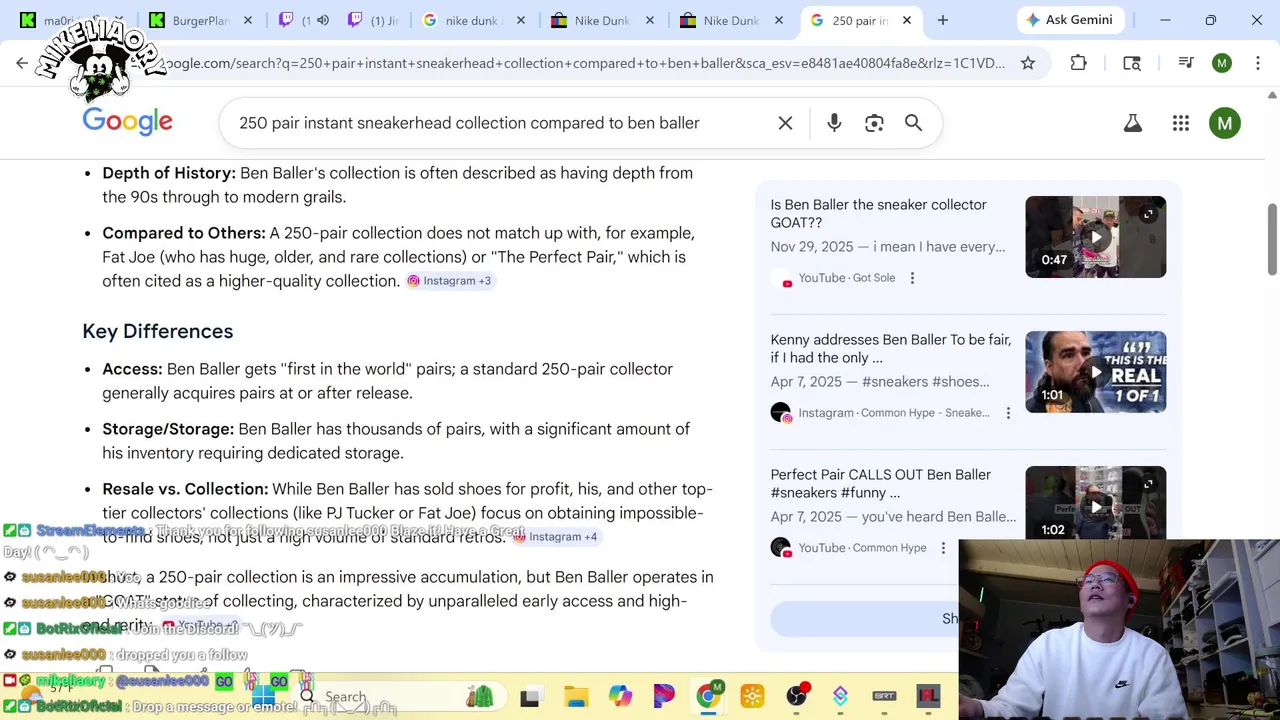
Task: Click the Ask Gemini button
Action: click(x=1072, y=20)
